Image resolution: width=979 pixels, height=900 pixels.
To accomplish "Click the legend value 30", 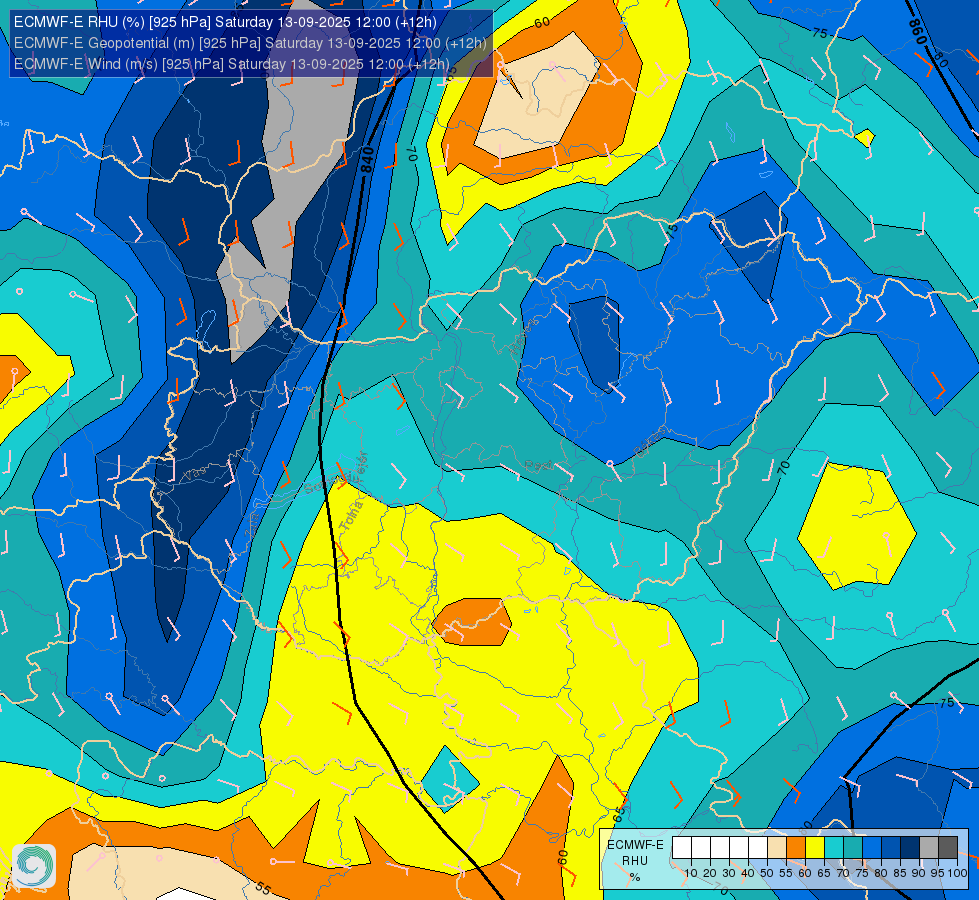I will (729, 873).
